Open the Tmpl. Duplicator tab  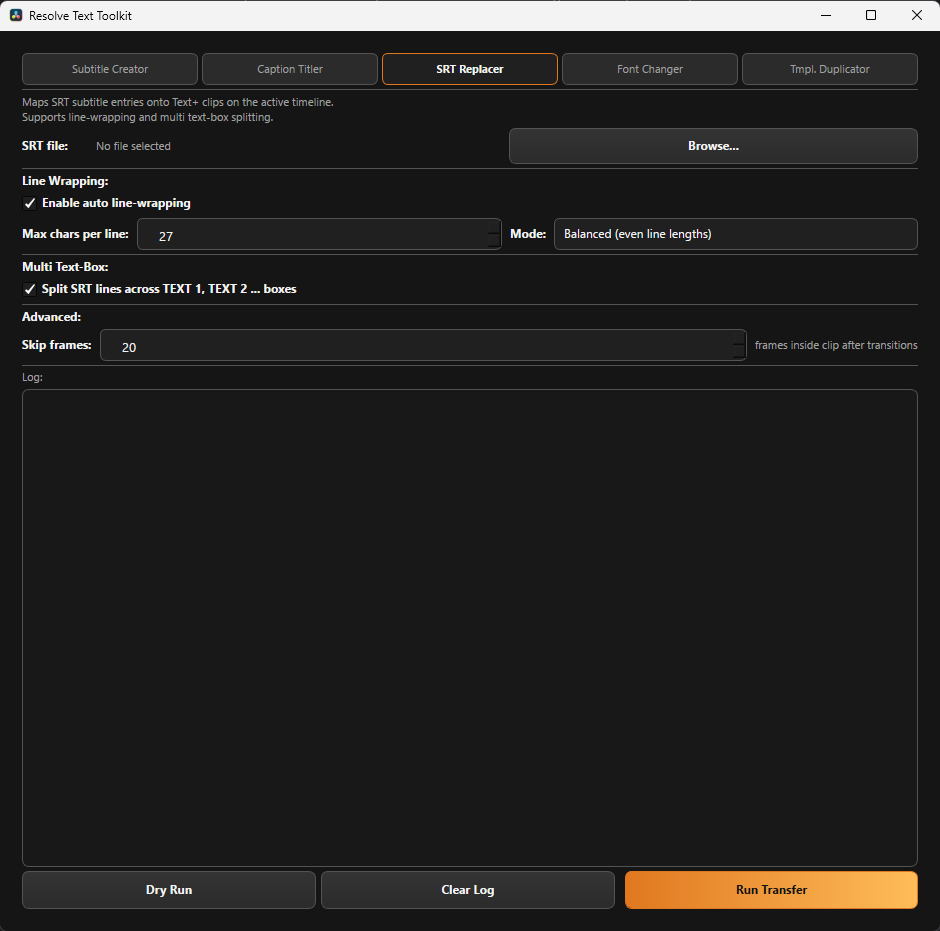(830, 69)
